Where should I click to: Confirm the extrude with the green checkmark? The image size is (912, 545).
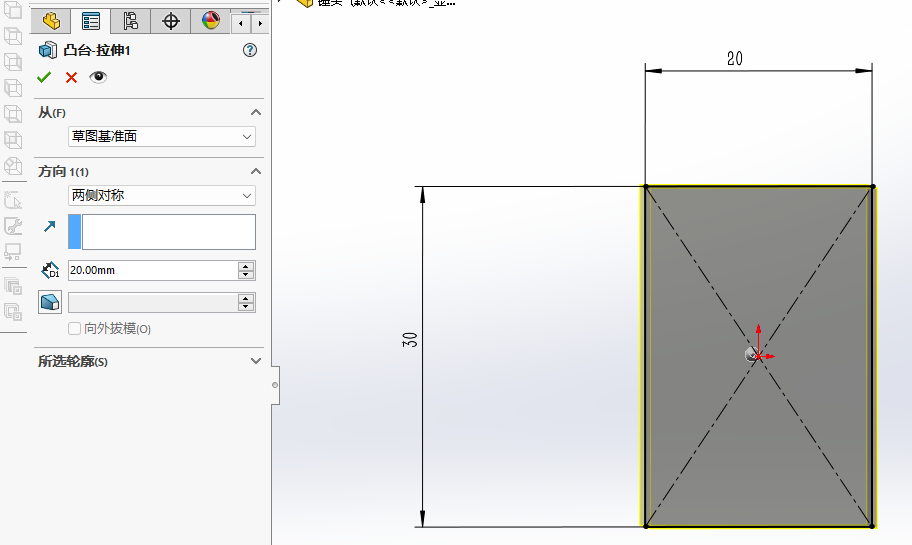pos(44,77)
